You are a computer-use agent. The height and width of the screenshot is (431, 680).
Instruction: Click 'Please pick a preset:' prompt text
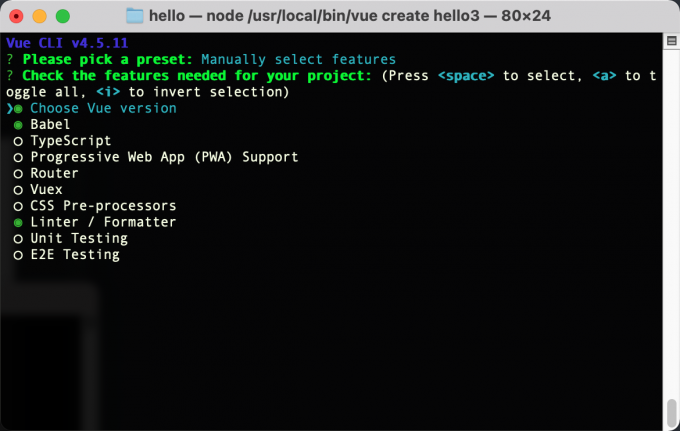click(108, 59)
